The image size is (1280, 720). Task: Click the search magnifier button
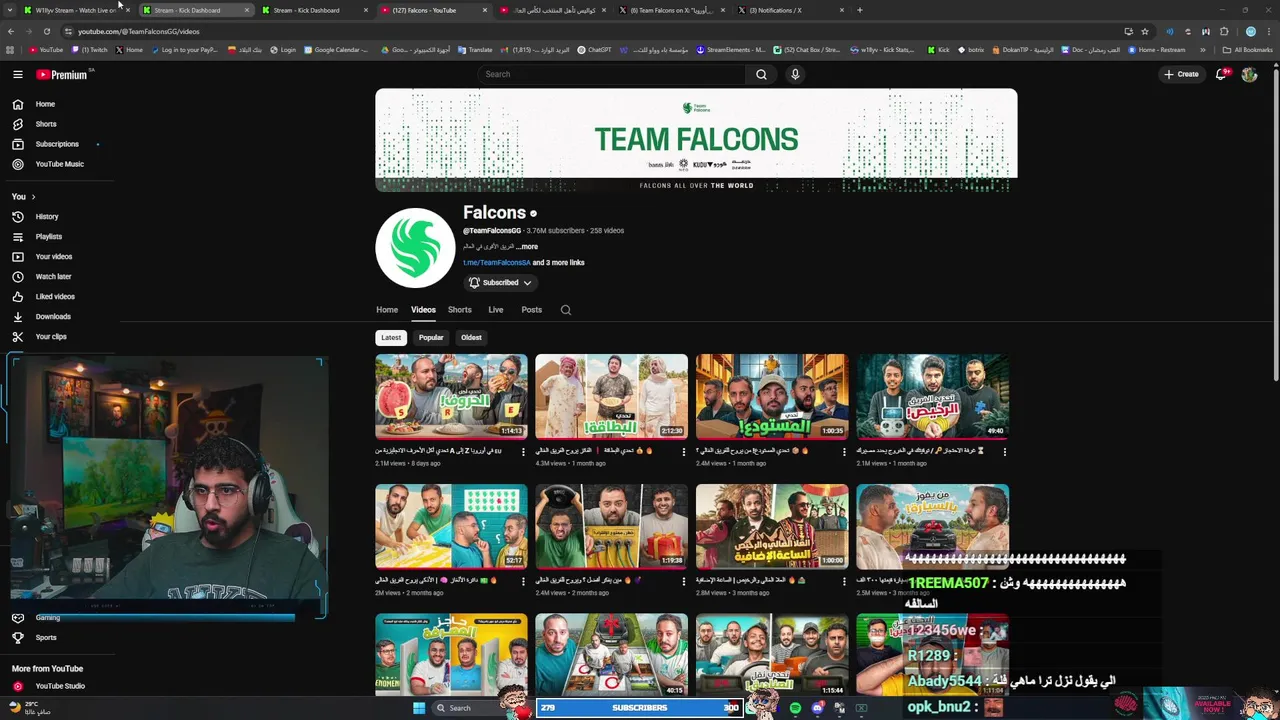pos(761,74)
